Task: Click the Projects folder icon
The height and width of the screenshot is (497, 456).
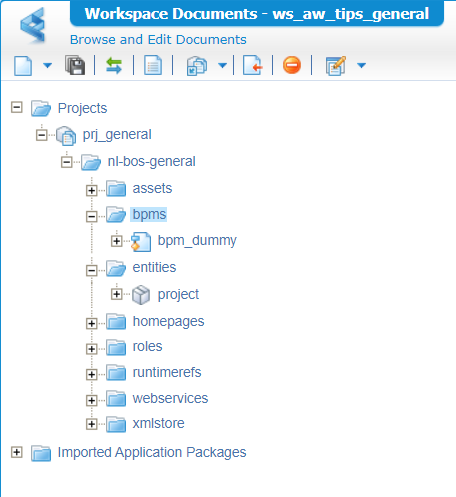Action: coord(41,108)
